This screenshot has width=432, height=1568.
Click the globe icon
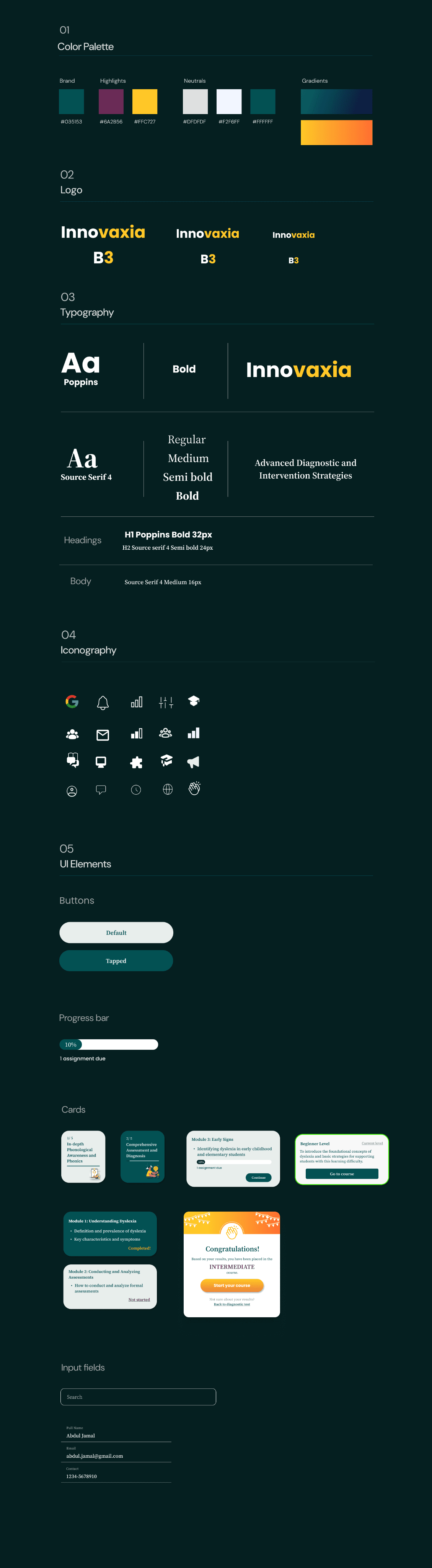coord(168,789)
